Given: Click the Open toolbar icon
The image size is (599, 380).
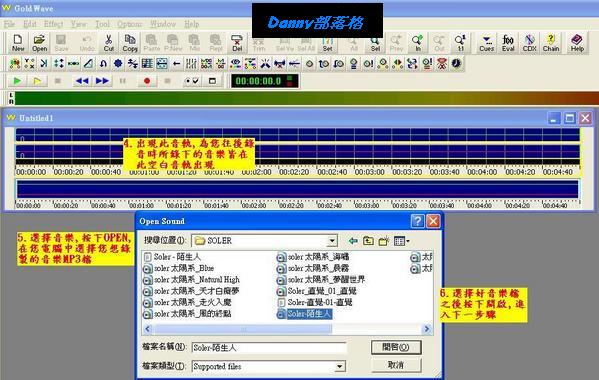Looking at the screenshot, I should [39, 43].
